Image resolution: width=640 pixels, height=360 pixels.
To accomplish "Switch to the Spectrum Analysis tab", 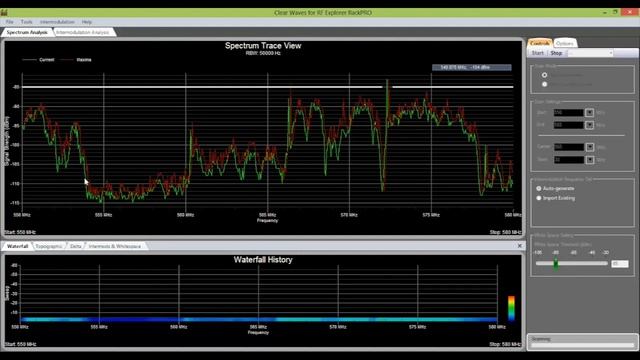I will 27,32.
